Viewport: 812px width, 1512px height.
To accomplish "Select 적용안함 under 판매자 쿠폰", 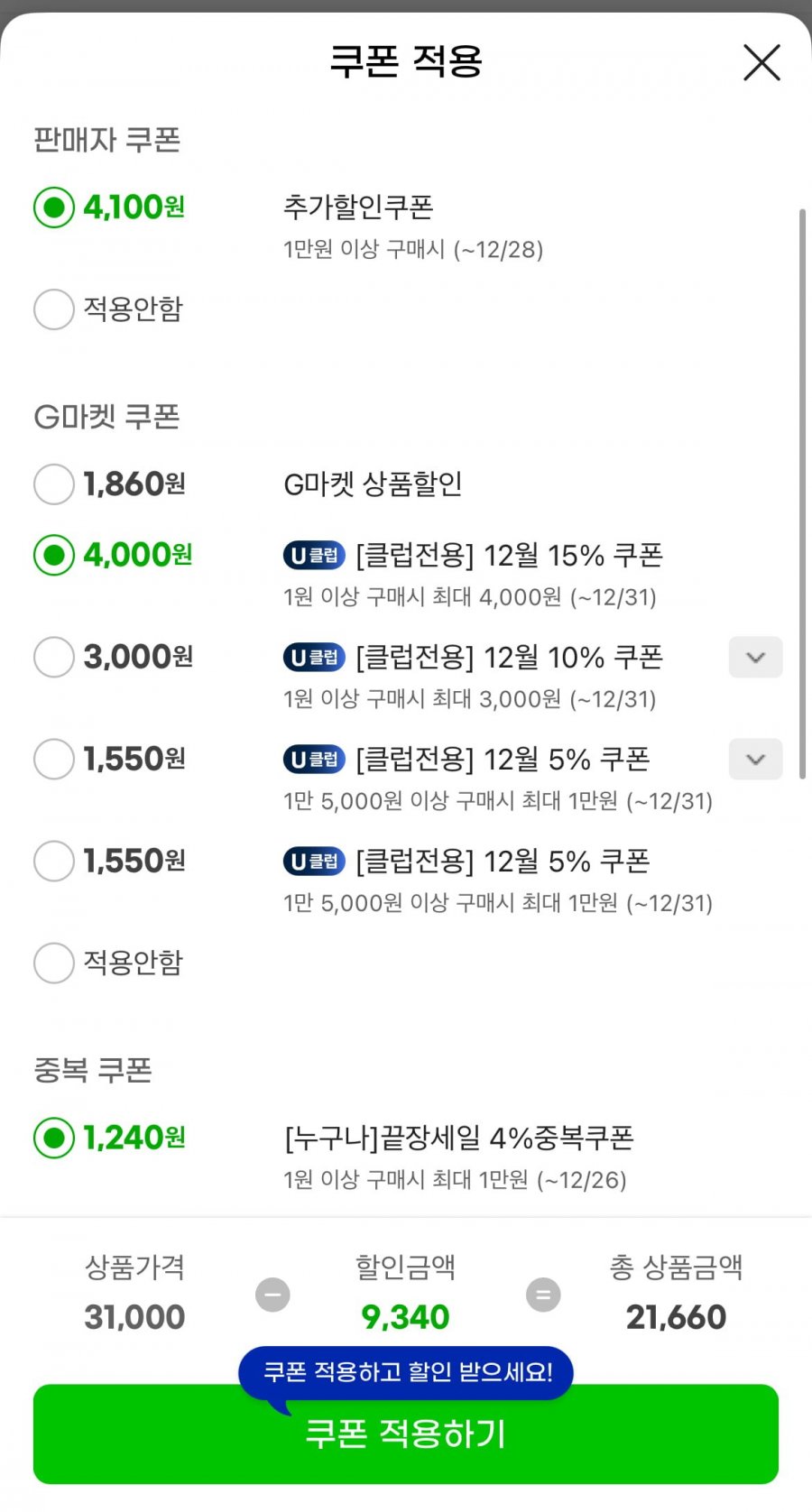I will tap(54, 309).
